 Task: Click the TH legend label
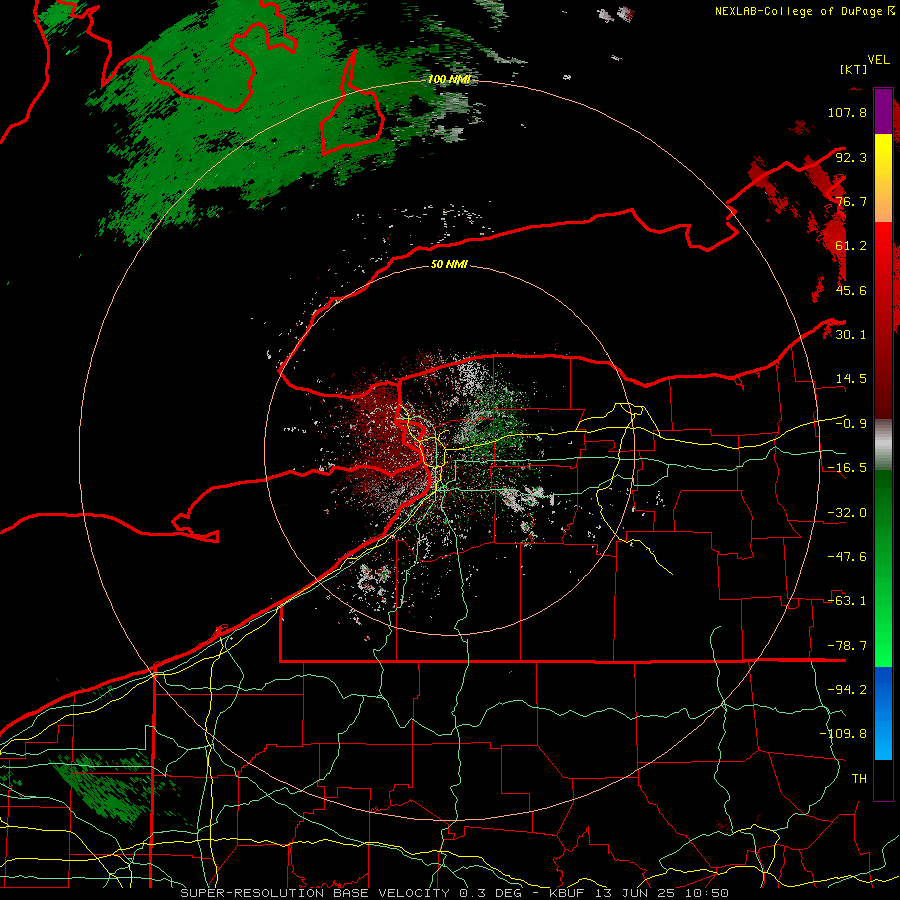pos(859,779)
